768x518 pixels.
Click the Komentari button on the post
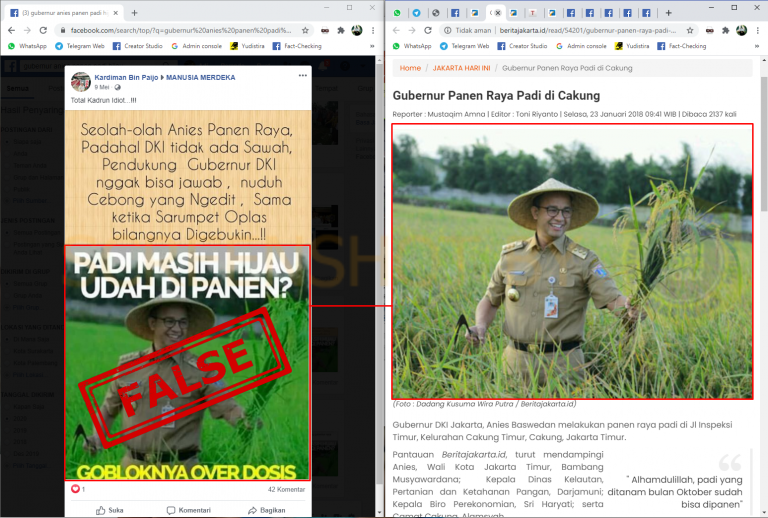click(x=189, y=510)
